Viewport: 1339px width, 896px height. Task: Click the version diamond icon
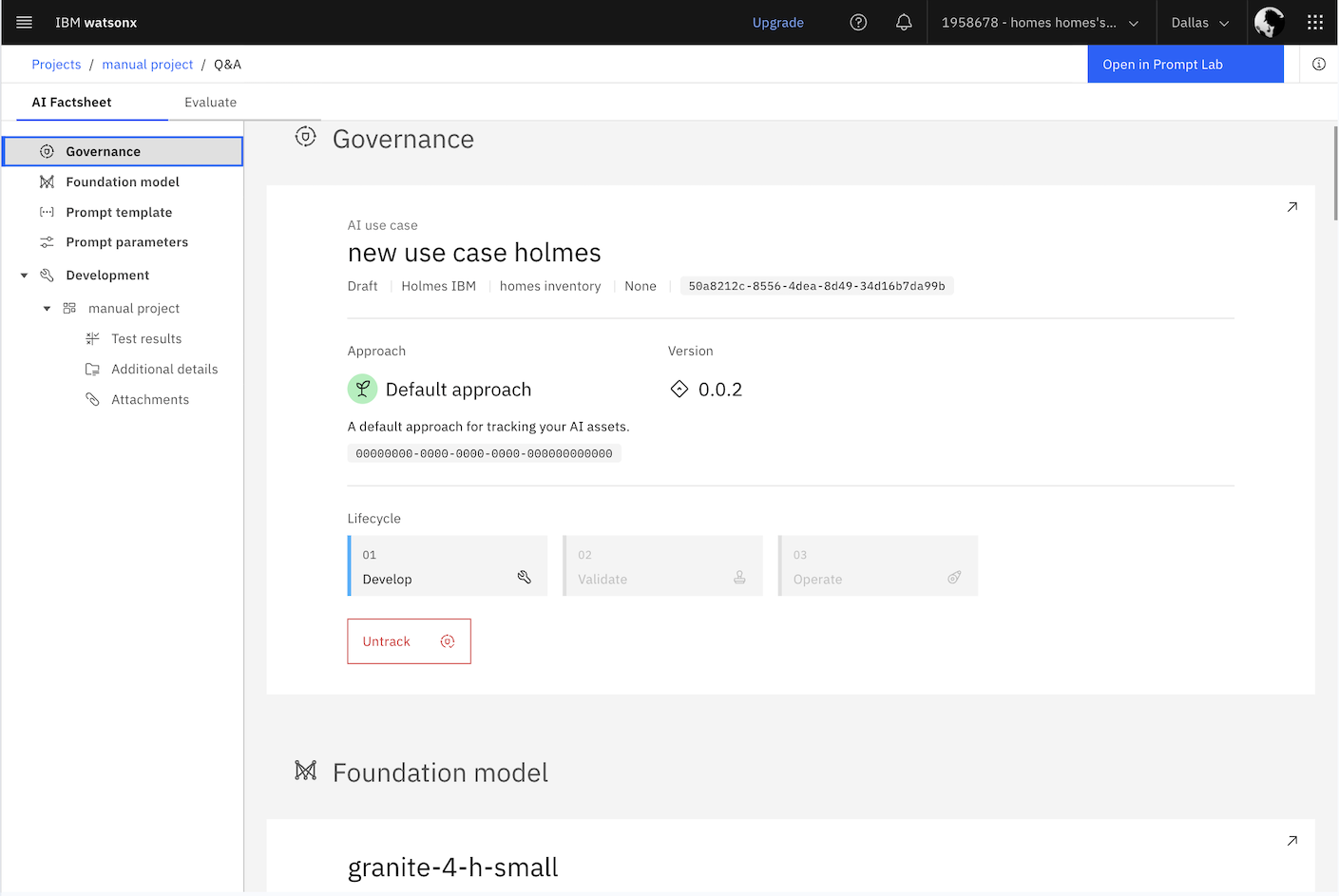tap(679, 389)
